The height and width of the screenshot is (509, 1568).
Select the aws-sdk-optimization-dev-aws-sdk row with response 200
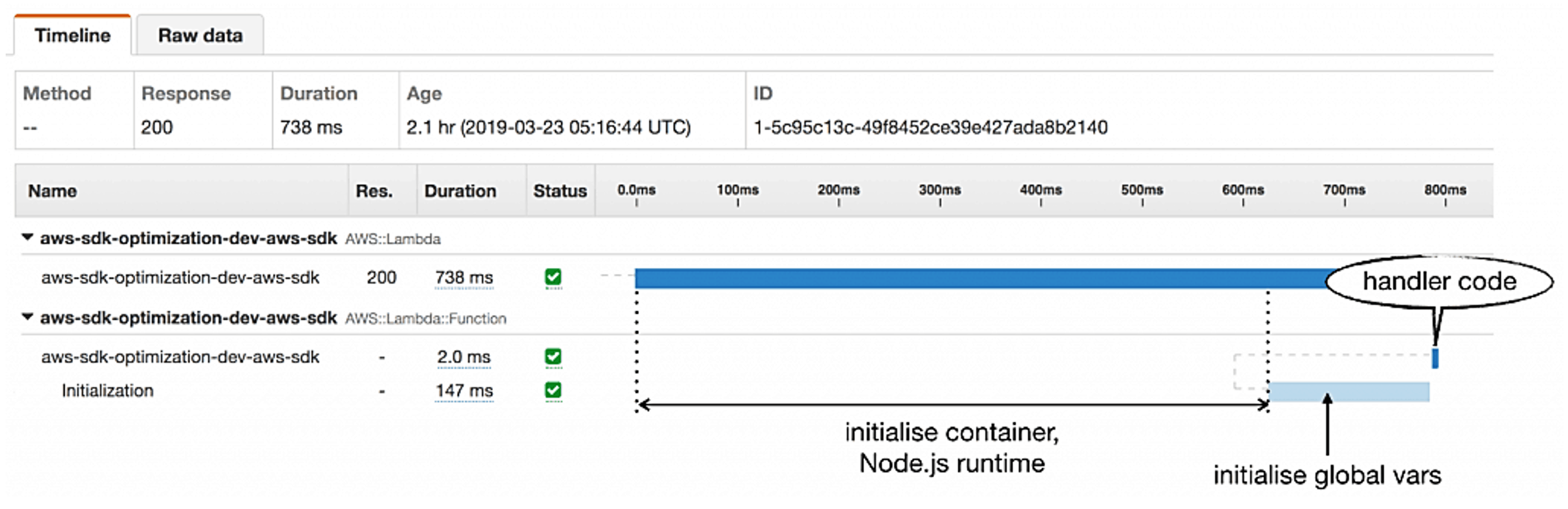(x=180, y=278)
